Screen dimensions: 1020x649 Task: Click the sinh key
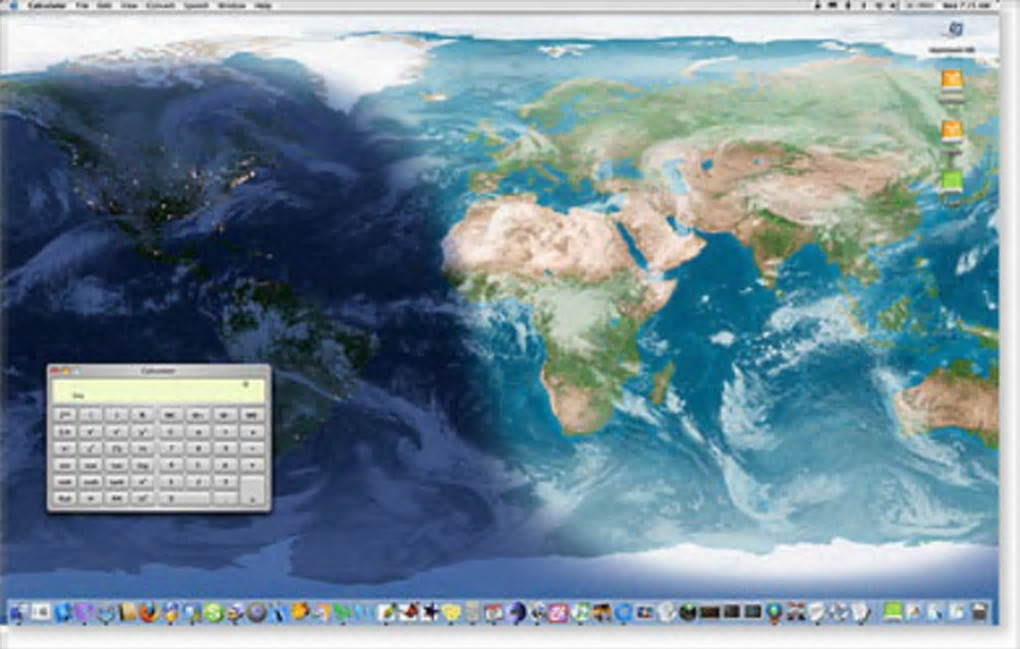coord(64,482)
